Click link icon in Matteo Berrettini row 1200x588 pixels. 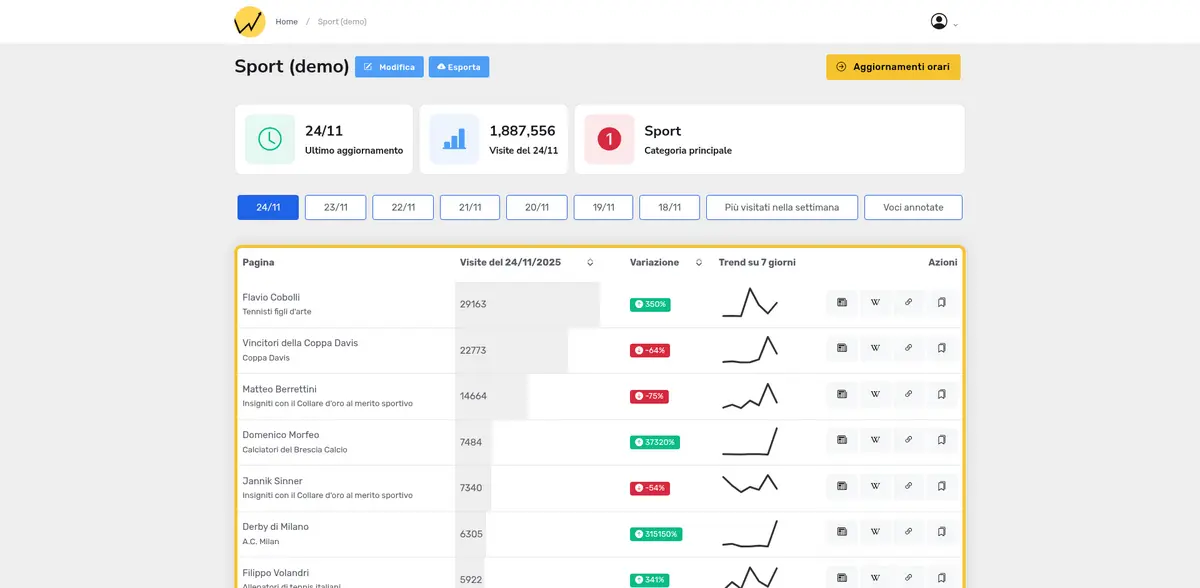pos(908,395)
